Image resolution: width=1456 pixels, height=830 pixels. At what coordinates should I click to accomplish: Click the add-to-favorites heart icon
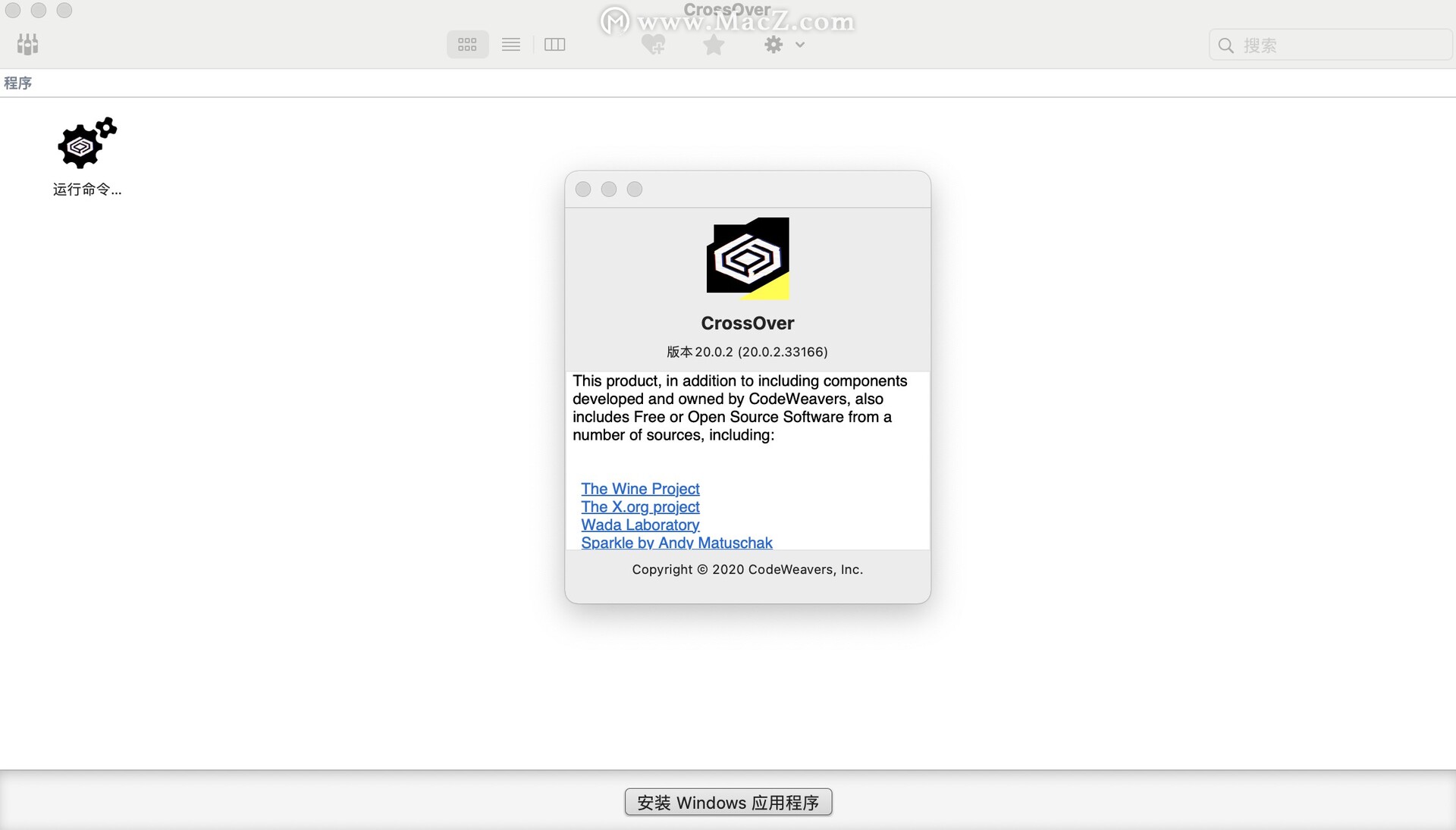click(x=653, y=45)
